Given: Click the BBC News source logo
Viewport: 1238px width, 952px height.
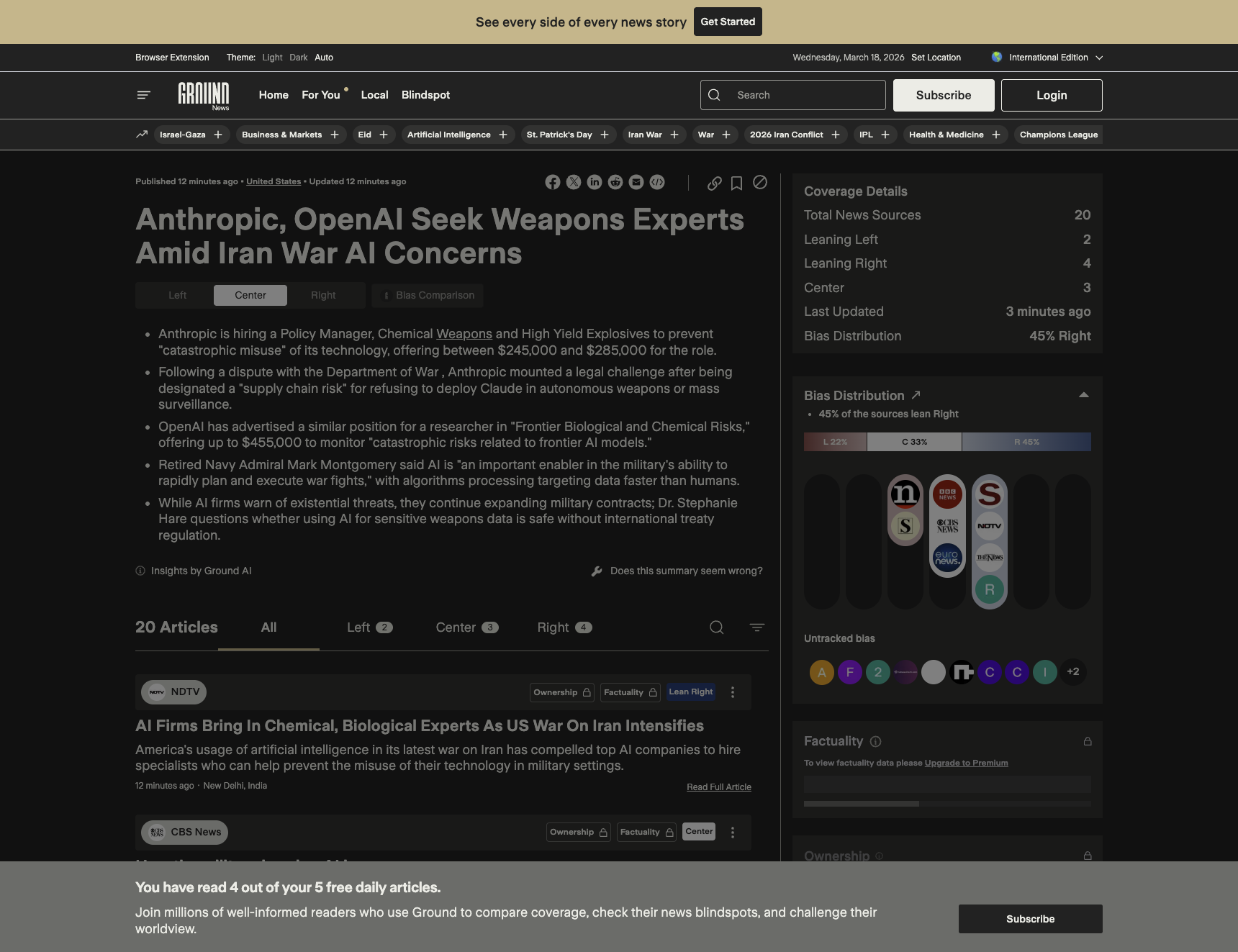Looking at the screenshot, I should click(947, 494).
